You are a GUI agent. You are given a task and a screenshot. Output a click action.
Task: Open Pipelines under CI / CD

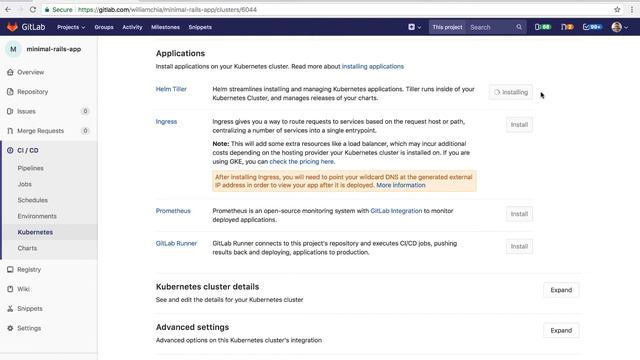tap(31, 168)
